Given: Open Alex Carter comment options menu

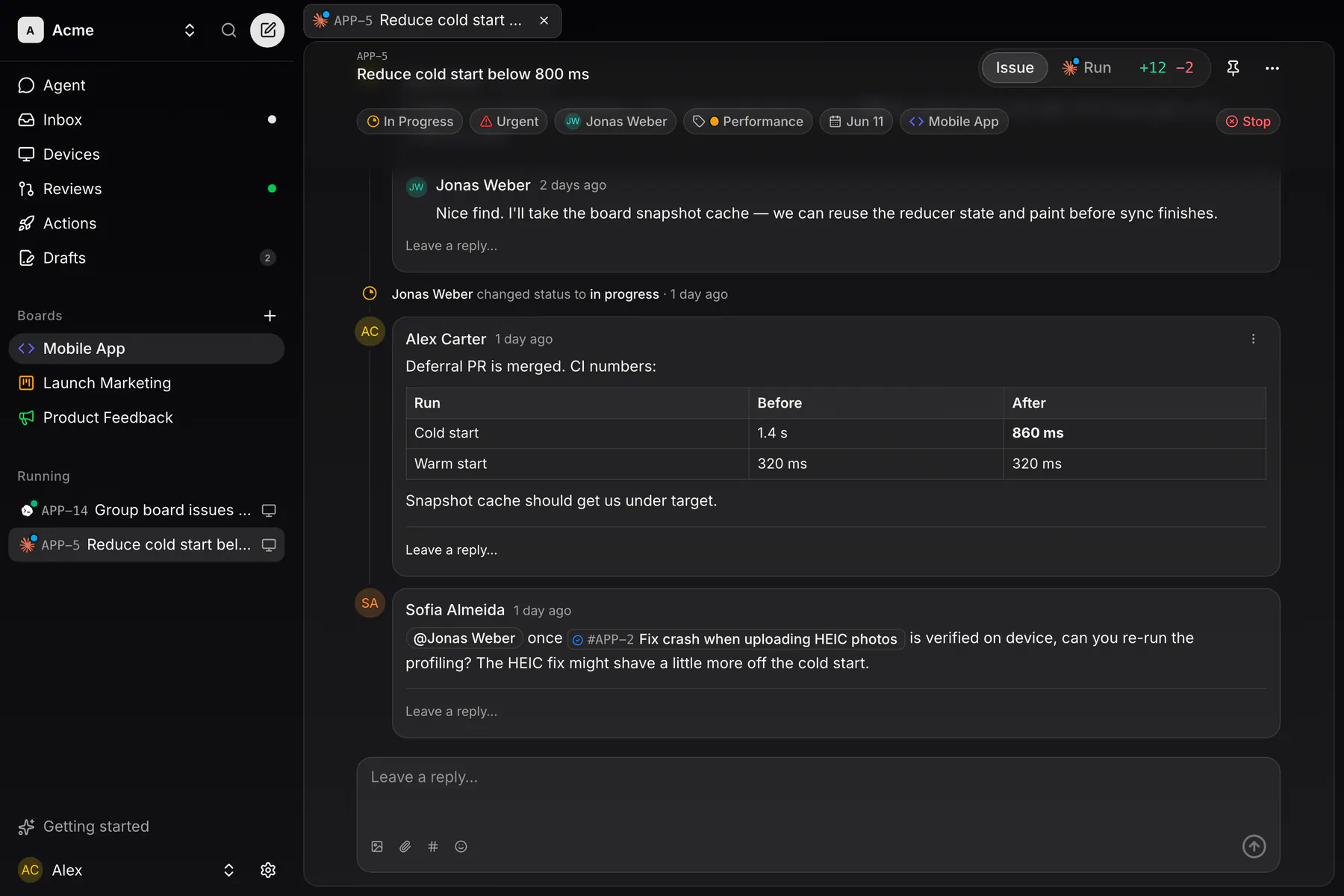Looking at the screenshot, I should tap(1253, 339).
